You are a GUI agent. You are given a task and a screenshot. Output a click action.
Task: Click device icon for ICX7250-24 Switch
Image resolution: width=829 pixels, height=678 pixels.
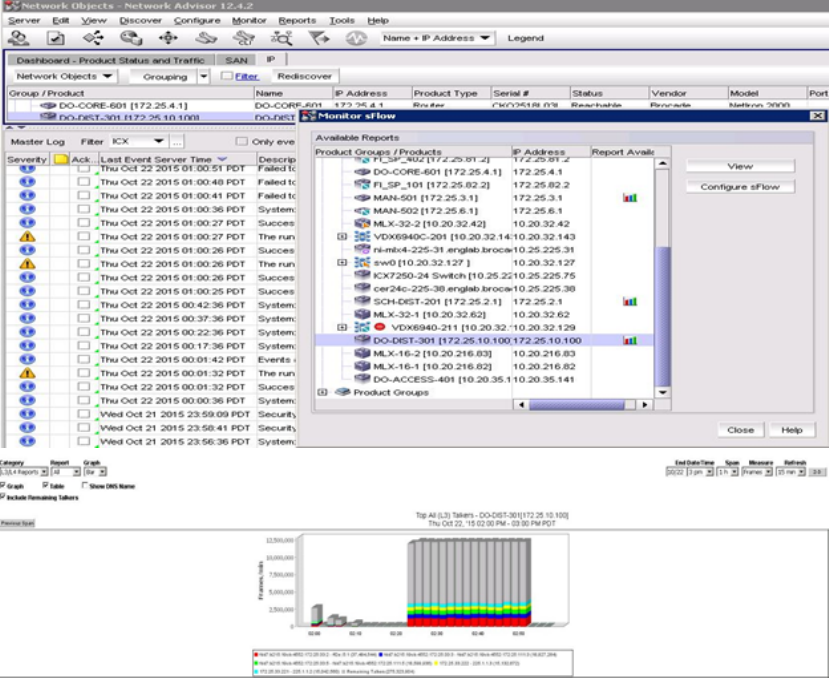(362, 275)
